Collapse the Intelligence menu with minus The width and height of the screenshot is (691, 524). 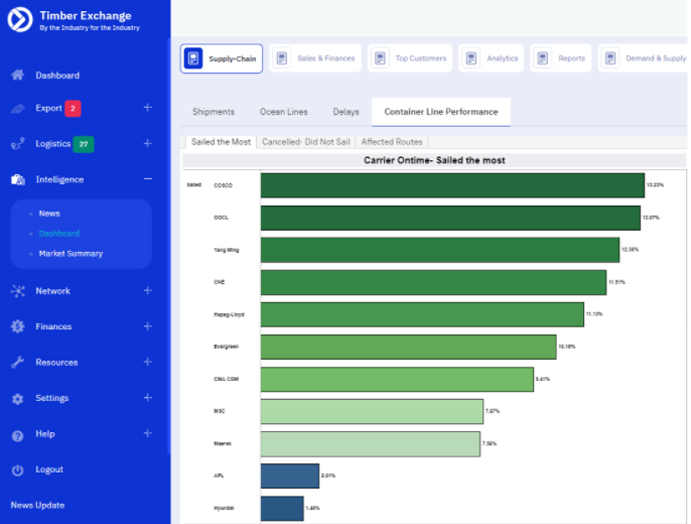click(x=148, y=178)
